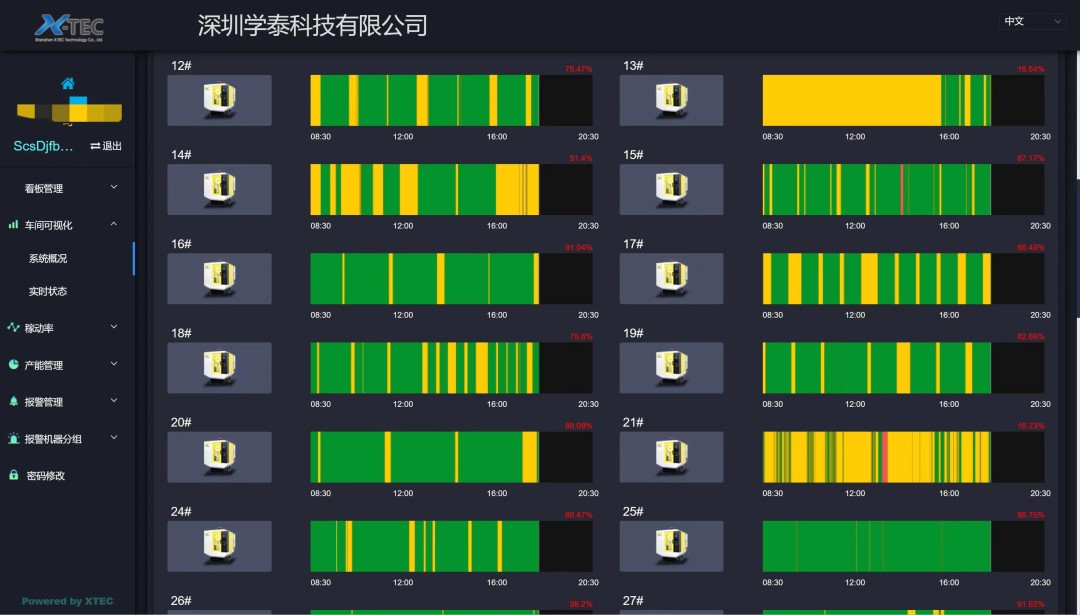Select machine 25# image

tap(671, 546)
